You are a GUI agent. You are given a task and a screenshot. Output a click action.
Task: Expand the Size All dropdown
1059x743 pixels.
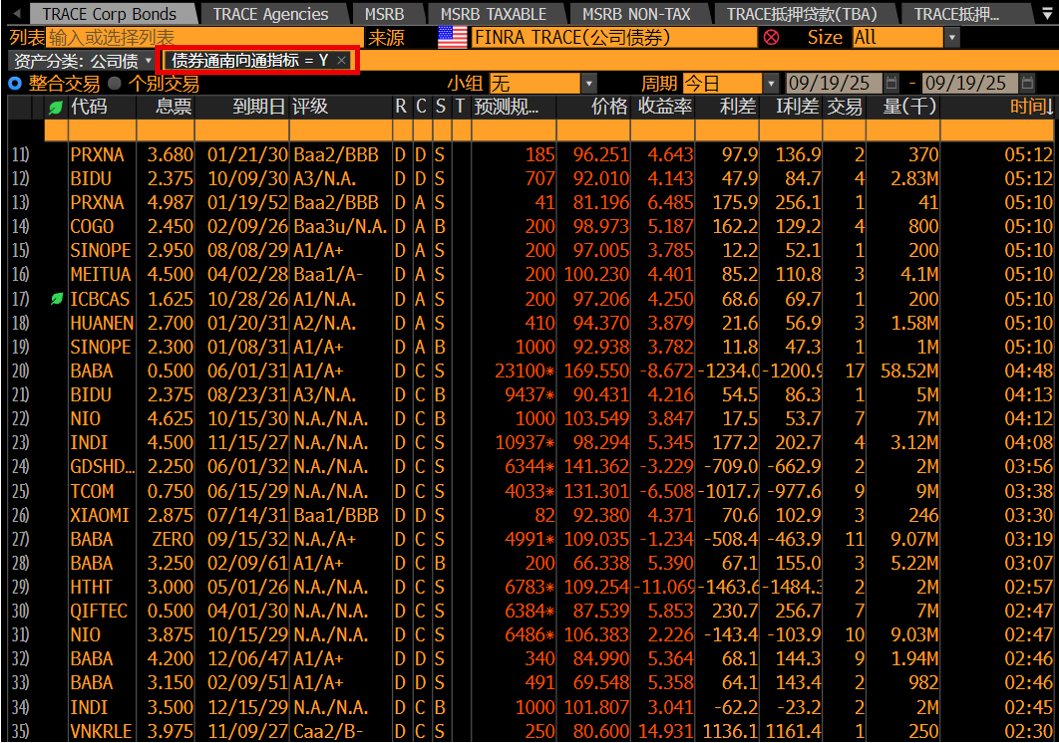[x=951, y=37]
